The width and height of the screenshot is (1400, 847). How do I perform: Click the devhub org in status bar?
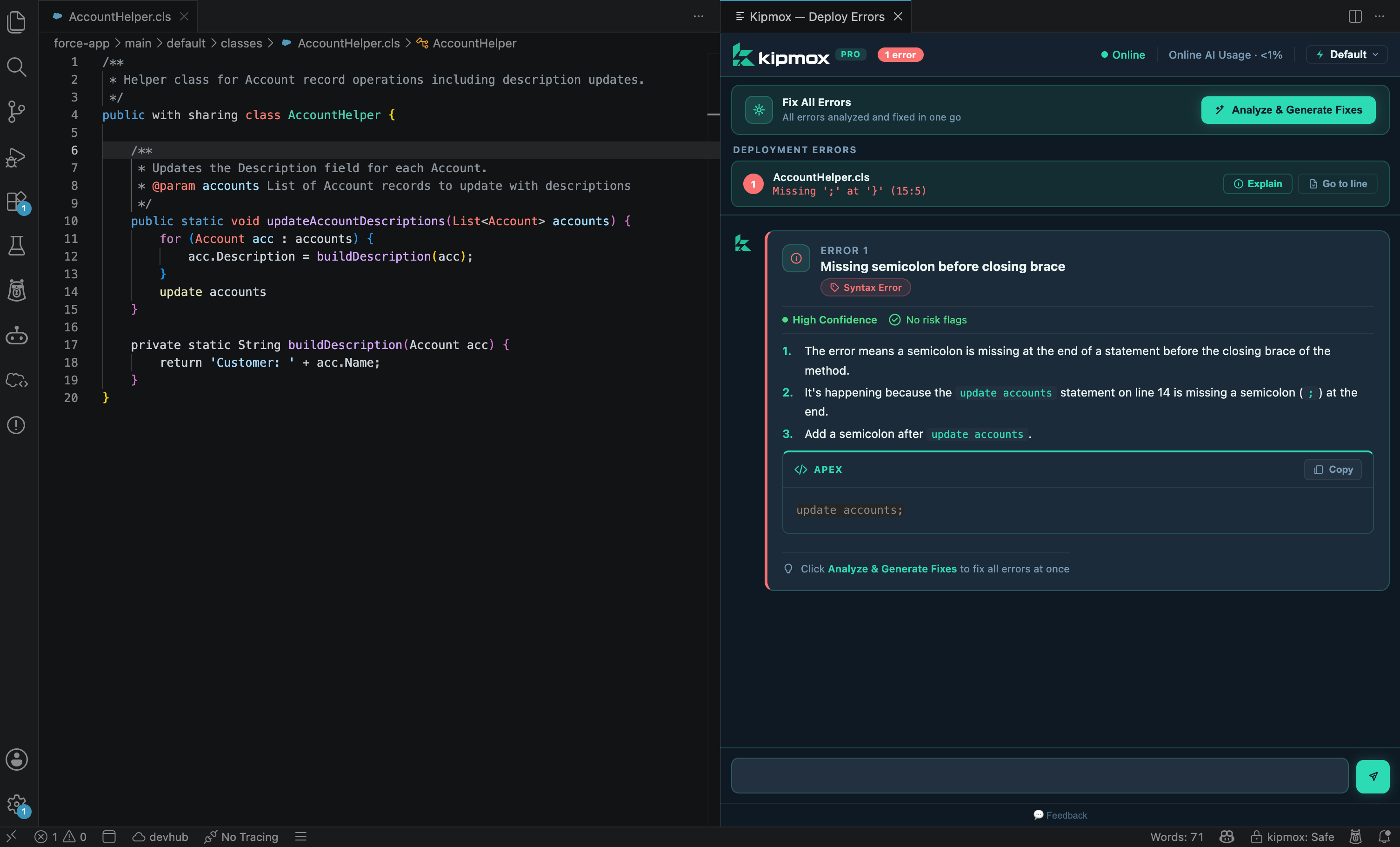click(x=160, y=836)
